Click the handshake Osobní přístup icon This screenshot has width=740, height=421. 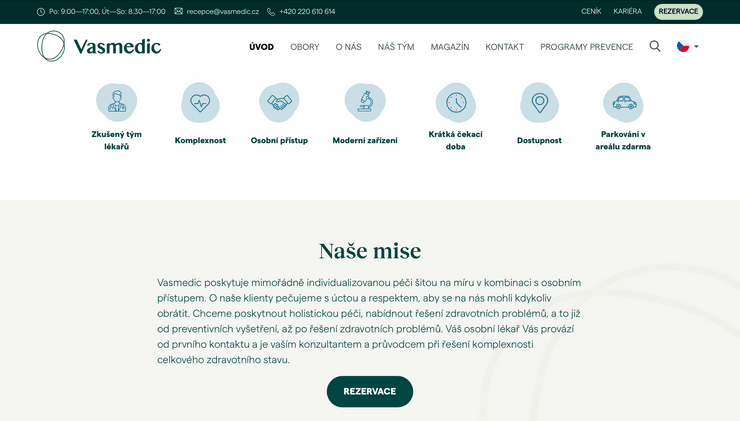(279, 102)
